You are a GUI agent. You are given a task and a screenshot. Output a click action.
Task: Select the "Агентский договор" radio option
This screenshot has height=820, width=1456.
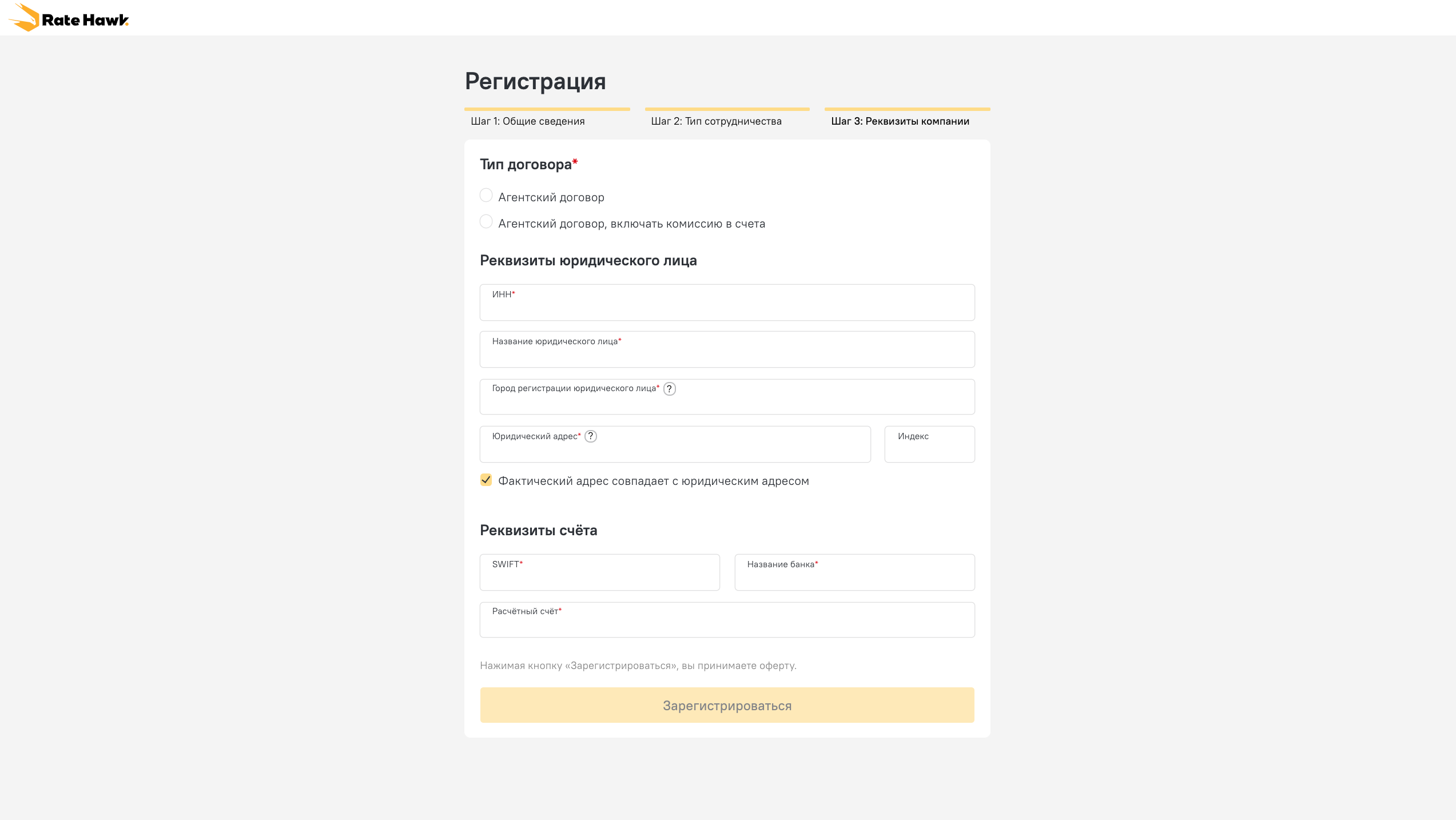[486, 196]
